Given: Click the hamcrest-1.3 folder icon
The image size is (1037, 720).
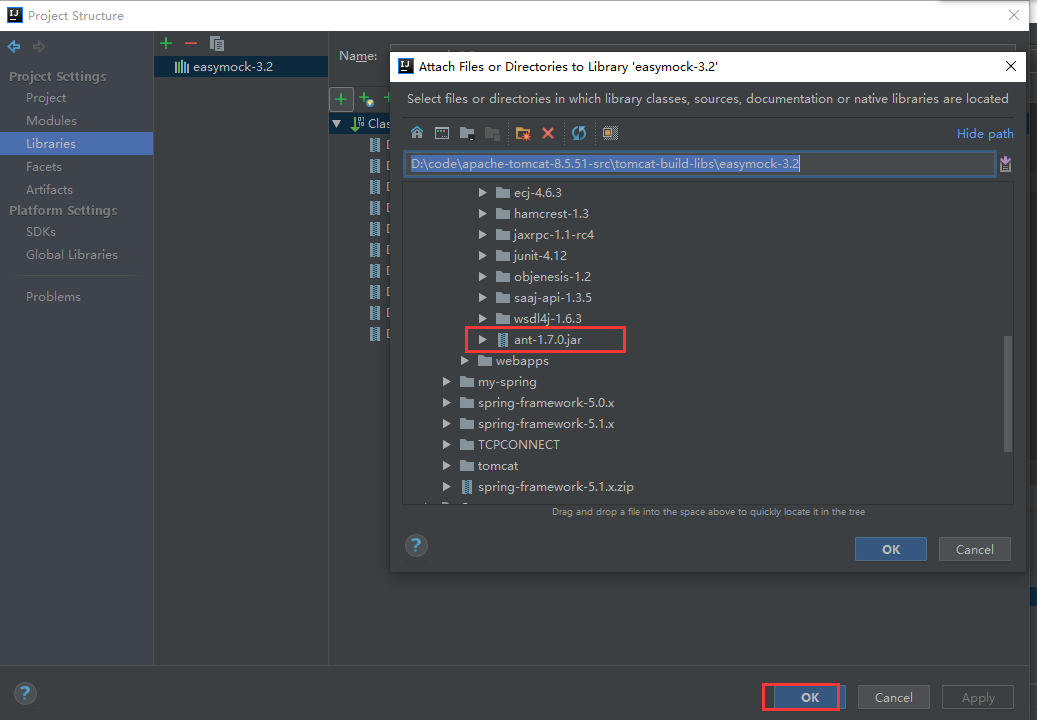Looking at the screenshot, I should [503, 214].
